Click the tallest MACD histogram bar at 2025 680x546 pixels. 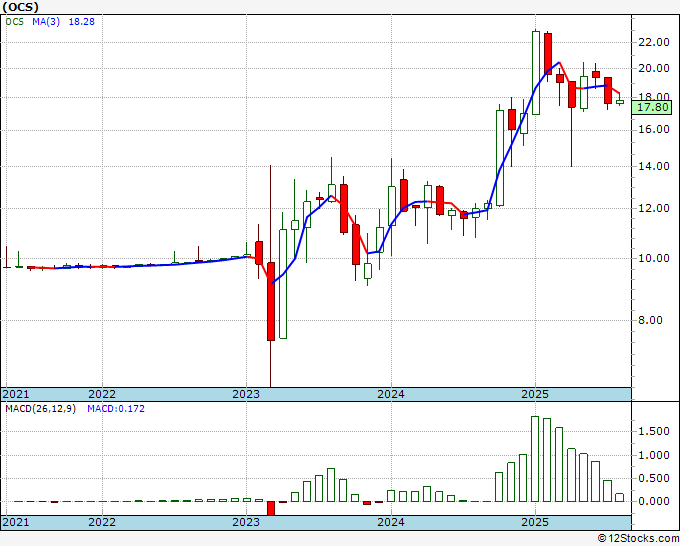(x=535, y=459)
